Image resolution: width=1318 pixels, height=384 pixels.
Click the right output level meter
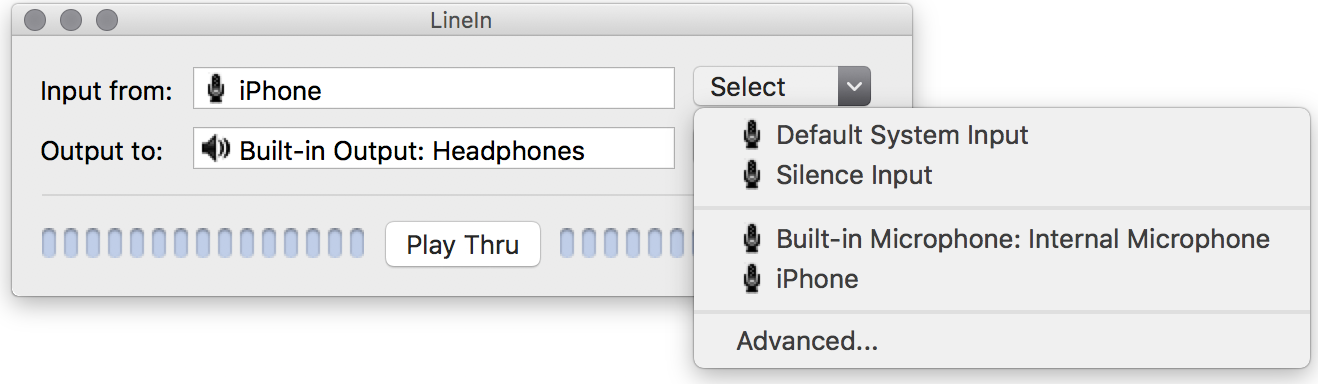(626, 243)
